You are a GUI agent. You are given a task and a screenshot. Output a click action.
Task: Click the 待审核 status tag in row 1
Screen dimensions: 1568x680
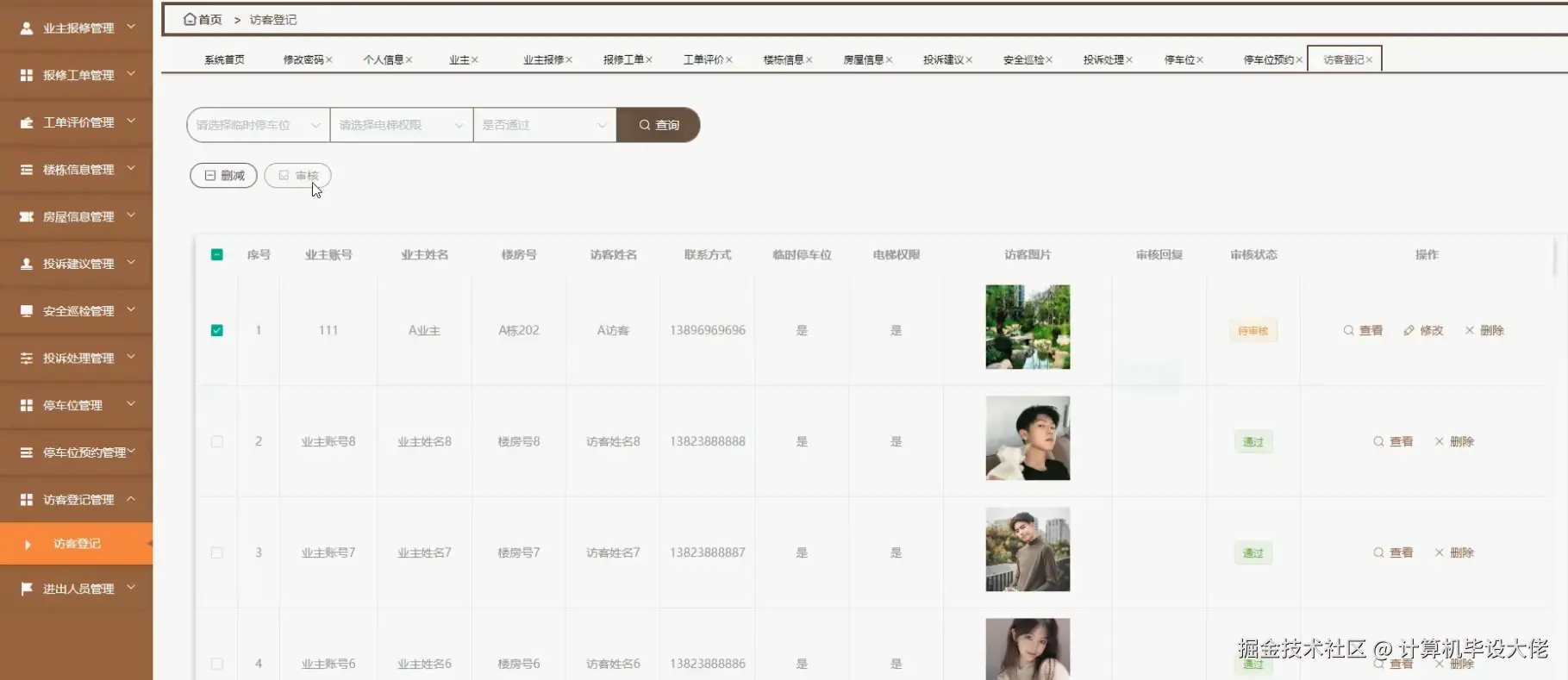1253,331
